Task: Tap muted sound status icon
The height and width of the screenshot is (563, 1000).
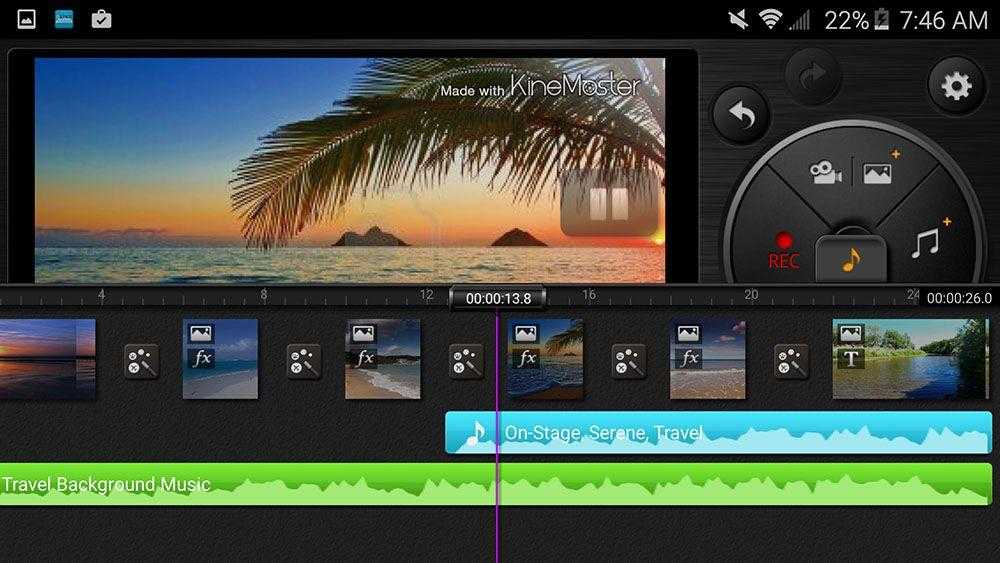Action: click(x=738, y=20)
